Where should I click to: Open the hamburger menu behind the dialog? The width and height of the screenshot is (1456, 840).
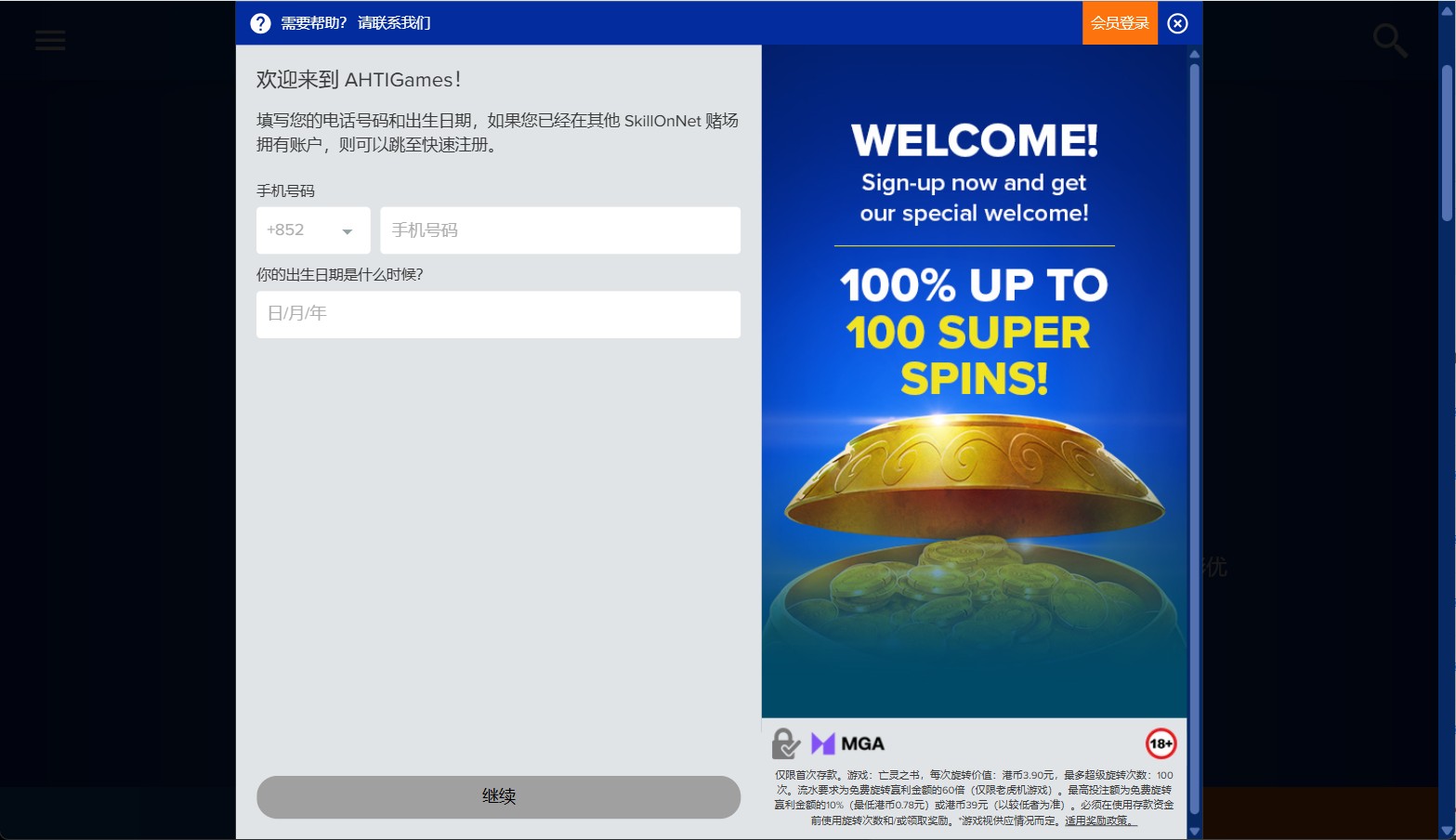point(50,40)
